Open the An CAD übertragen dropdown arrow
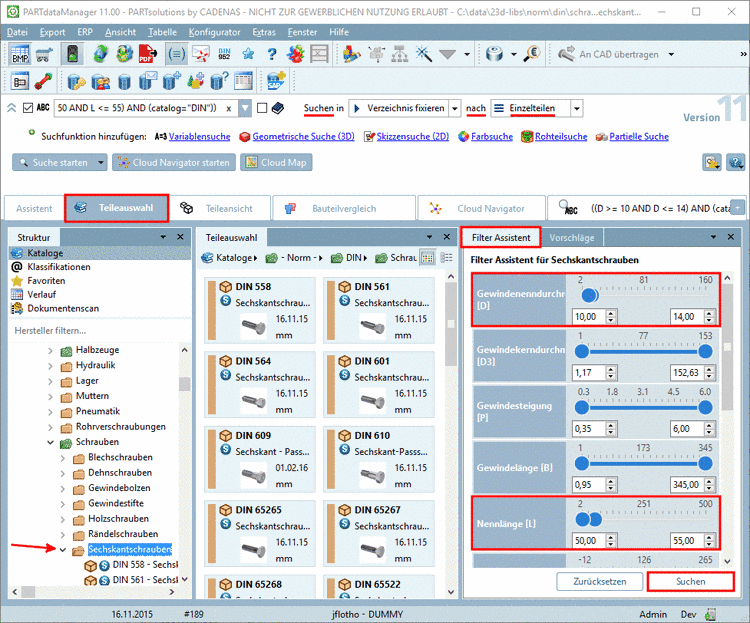This screenshot has width=750, height=623. pyautogui.click(x=671, y=55)
